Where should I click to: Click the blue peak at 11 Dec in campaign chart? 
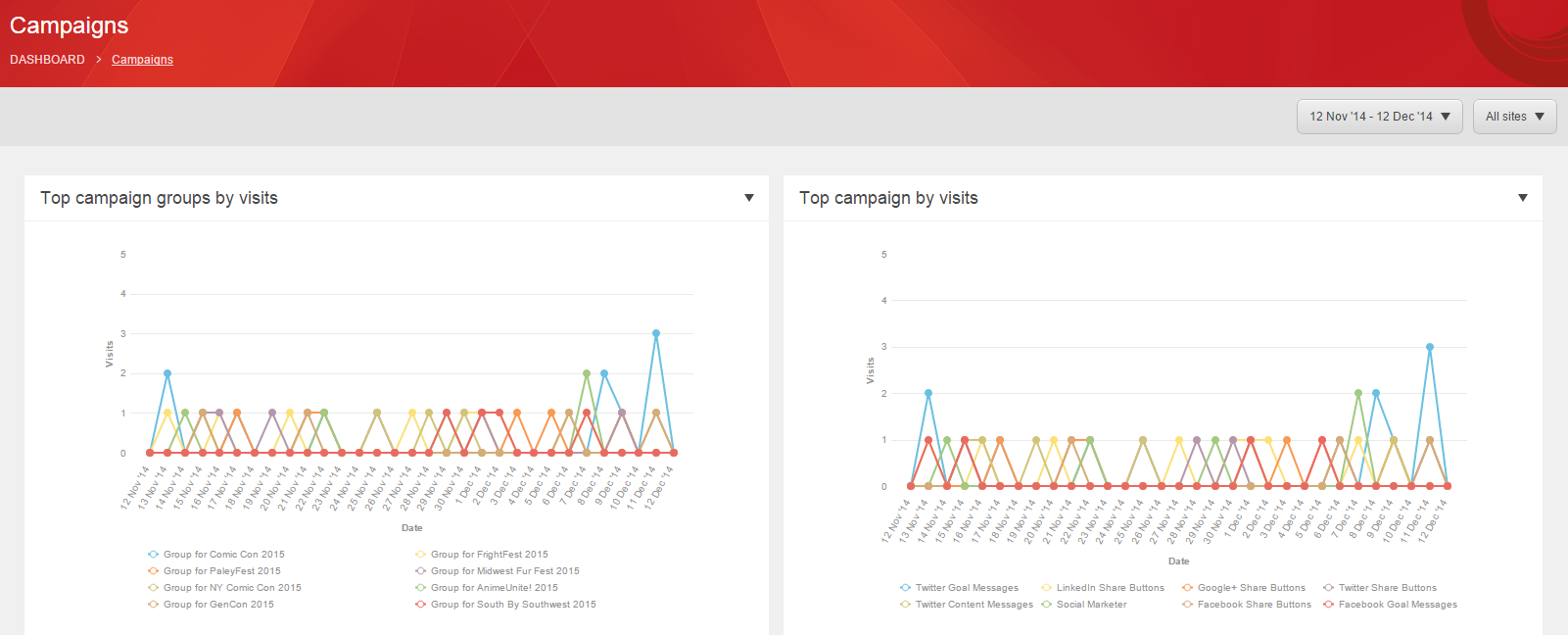click(x=1430, y=347)
